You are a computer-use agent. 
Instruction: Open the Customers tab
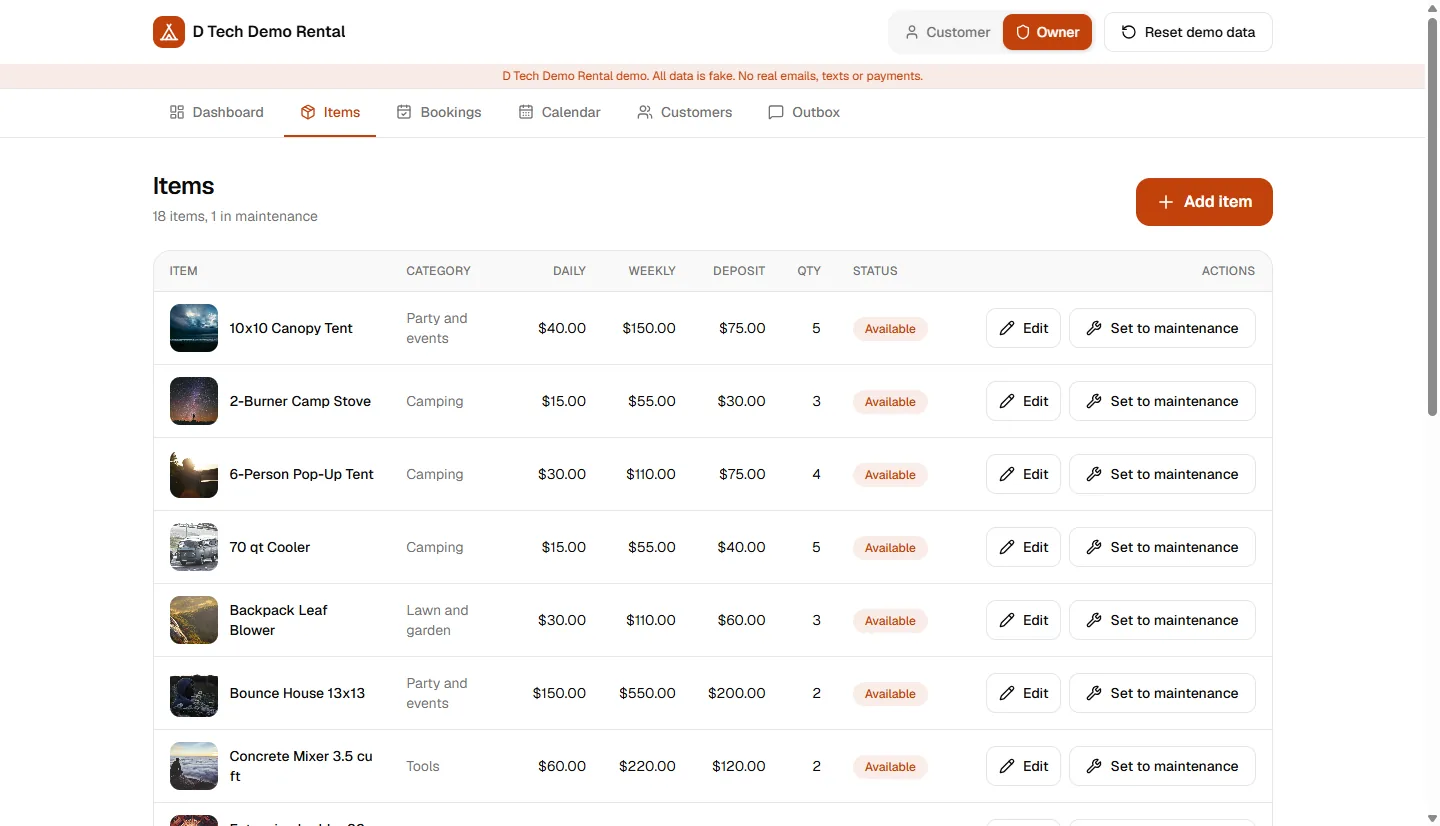pos(685,112)
